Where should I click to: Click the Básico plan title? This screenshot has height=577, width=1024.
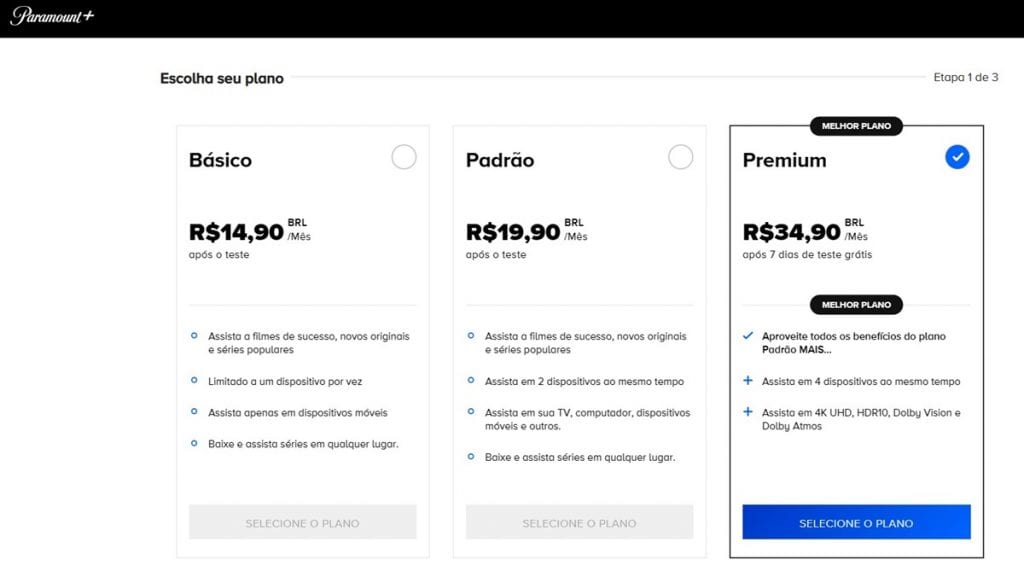click(x=220, y=160)
